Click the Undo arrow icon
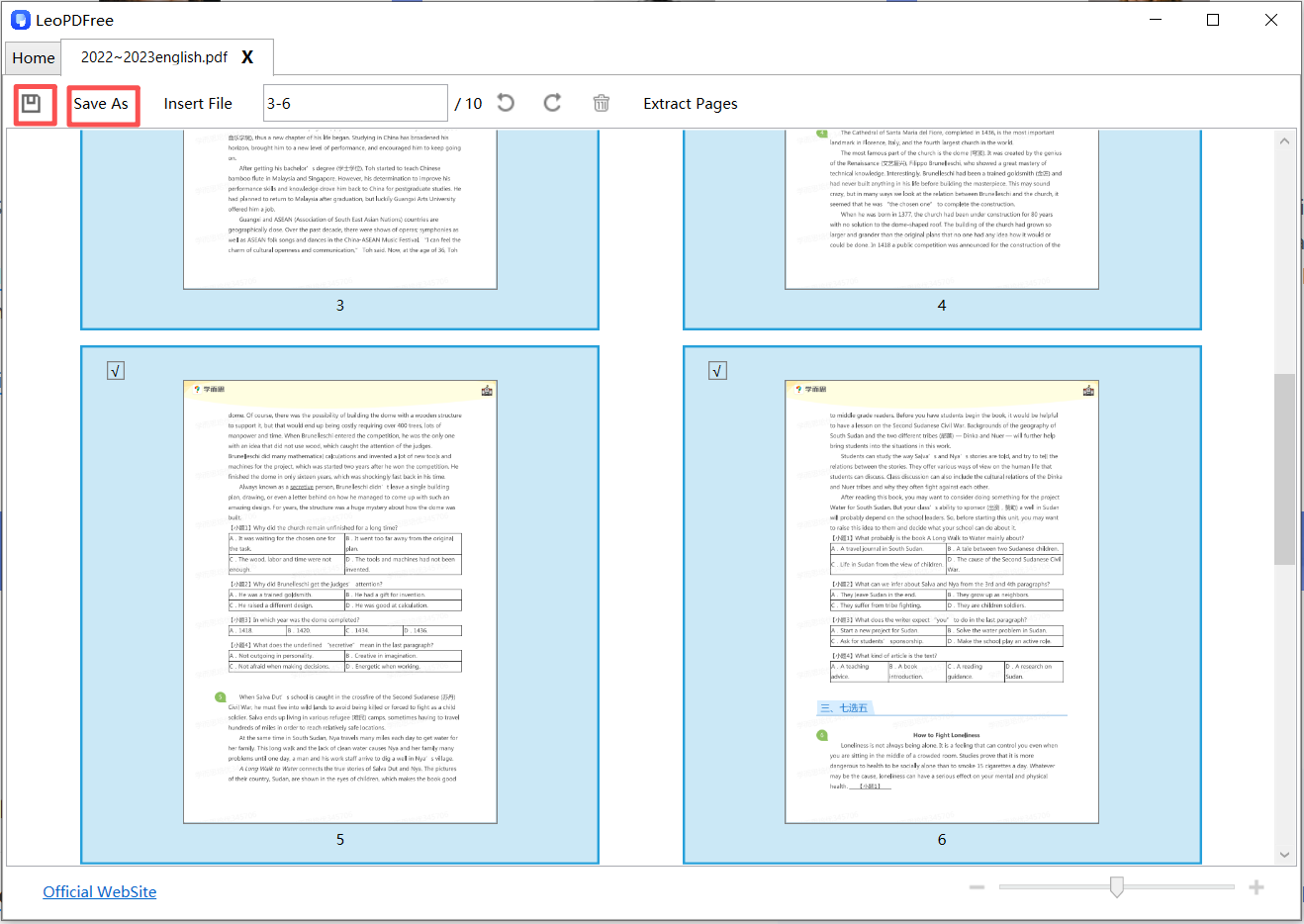This screenshot has height=924, width=1304. 505,103
